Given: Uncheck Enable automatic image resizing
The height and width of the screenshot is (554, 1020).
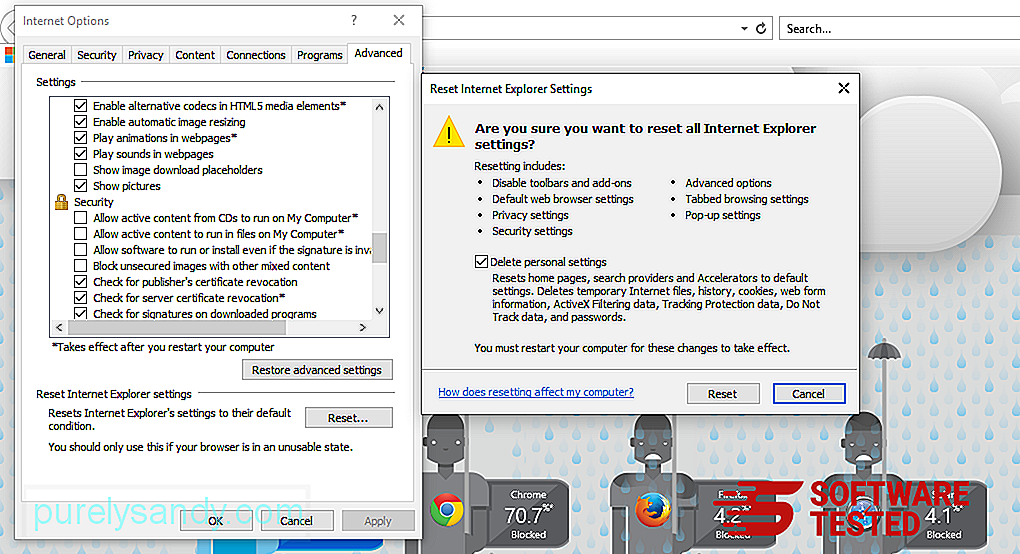Looking at the screenshot, I should 81,122.
